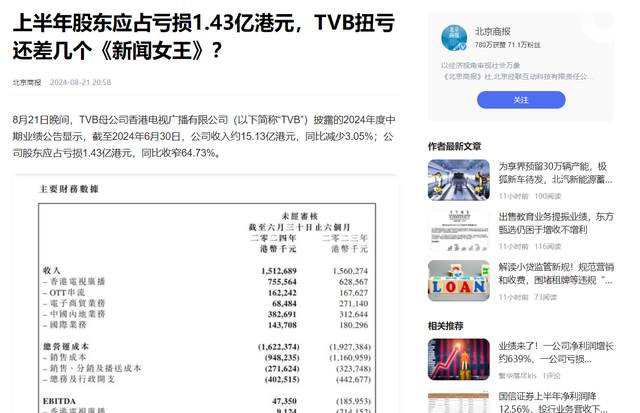Screen dimensions: 640x413
Task: Click the 关注 follow button
Action: [521, 100]
